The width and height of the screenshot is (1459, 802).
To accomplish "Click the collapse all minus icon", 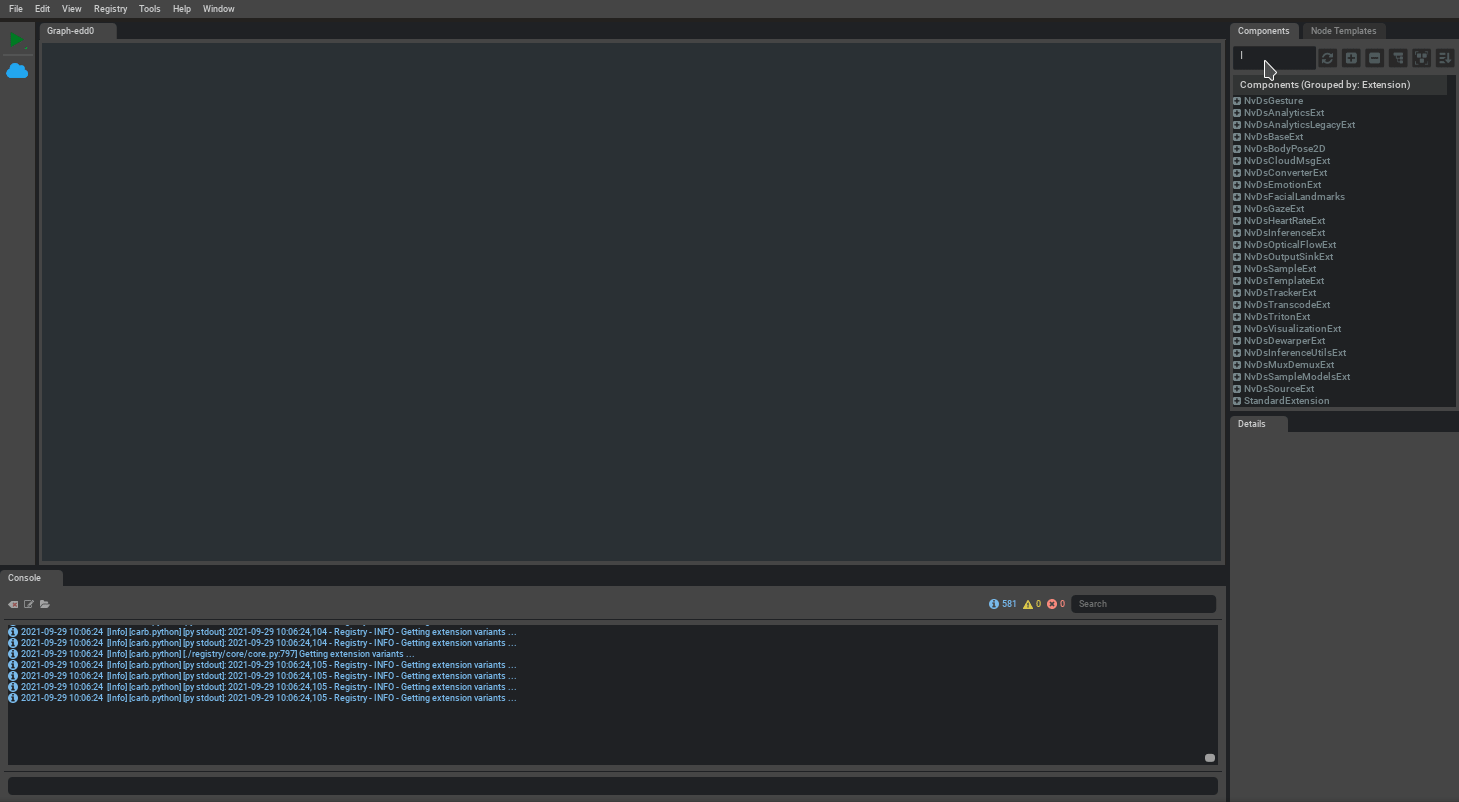I will click(1375, 59).
